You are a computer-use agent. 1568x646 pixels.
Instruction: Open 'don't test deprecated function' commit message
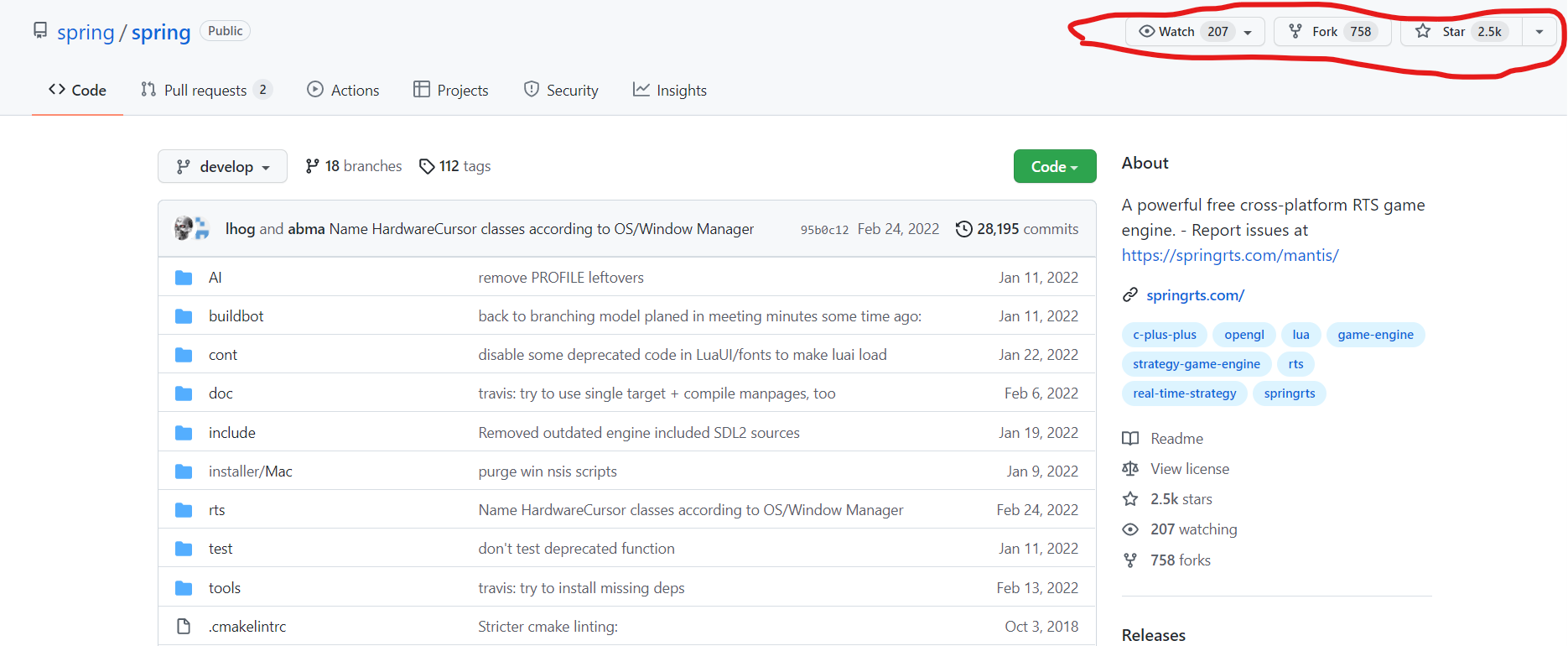[576, 549]
